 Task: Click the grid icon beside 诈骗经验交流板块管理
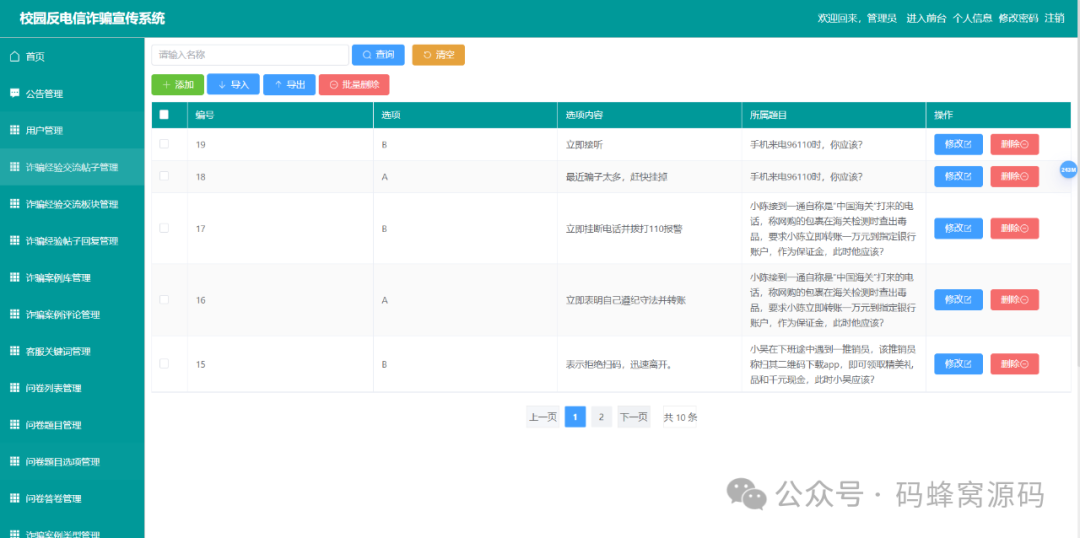14,204
